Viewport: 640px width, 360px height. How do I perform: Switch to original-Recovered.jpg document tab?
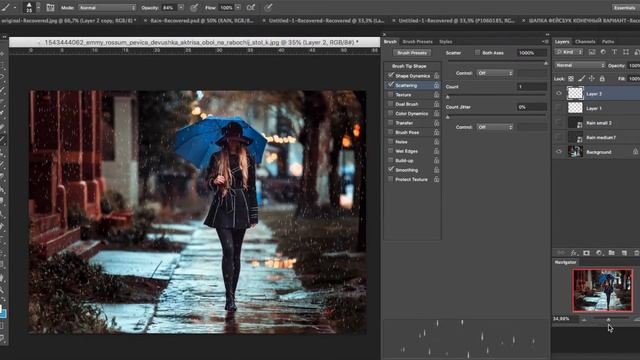tap(69, 20)
